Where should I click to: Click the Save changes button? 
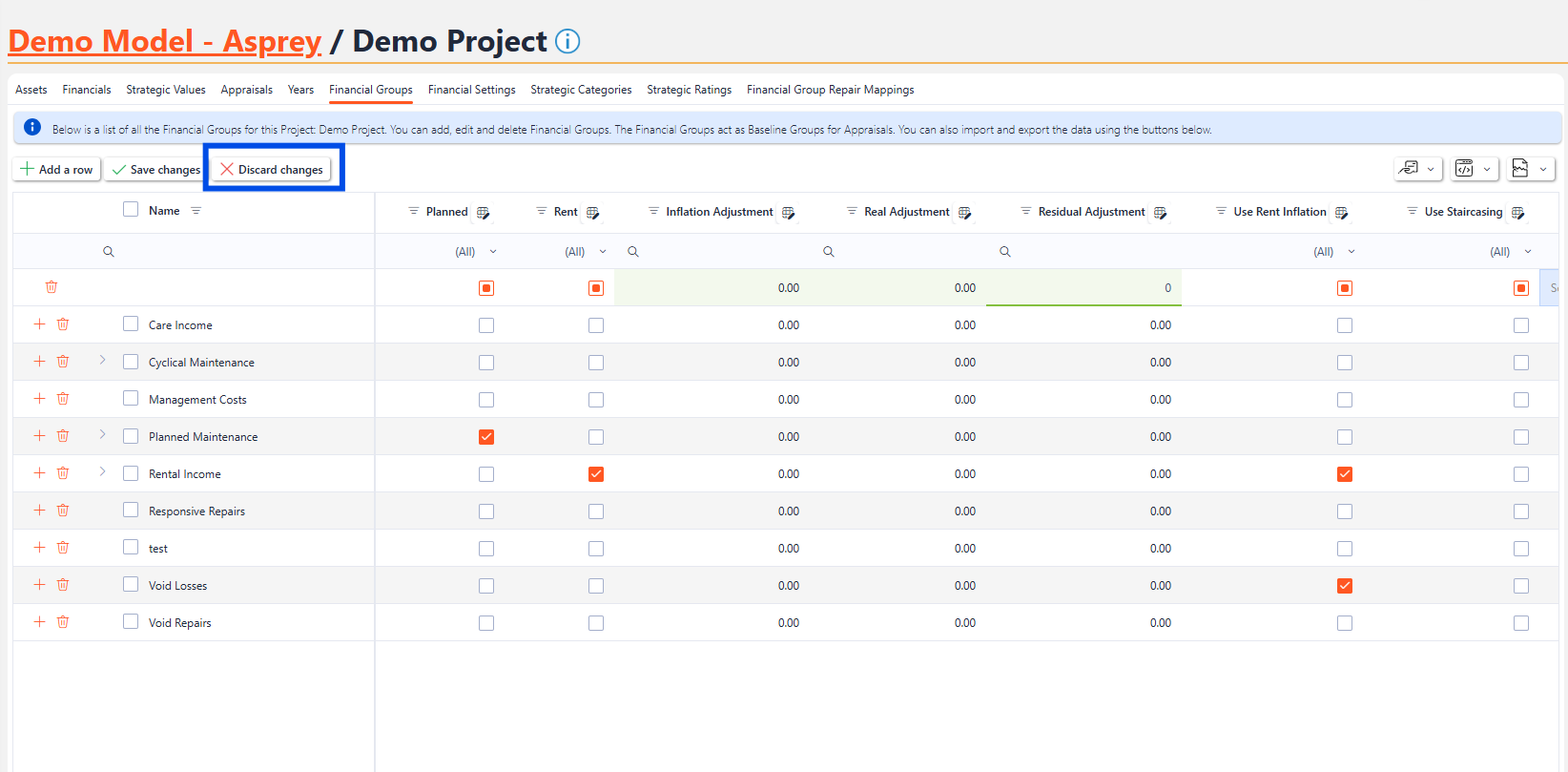[156, 170]
